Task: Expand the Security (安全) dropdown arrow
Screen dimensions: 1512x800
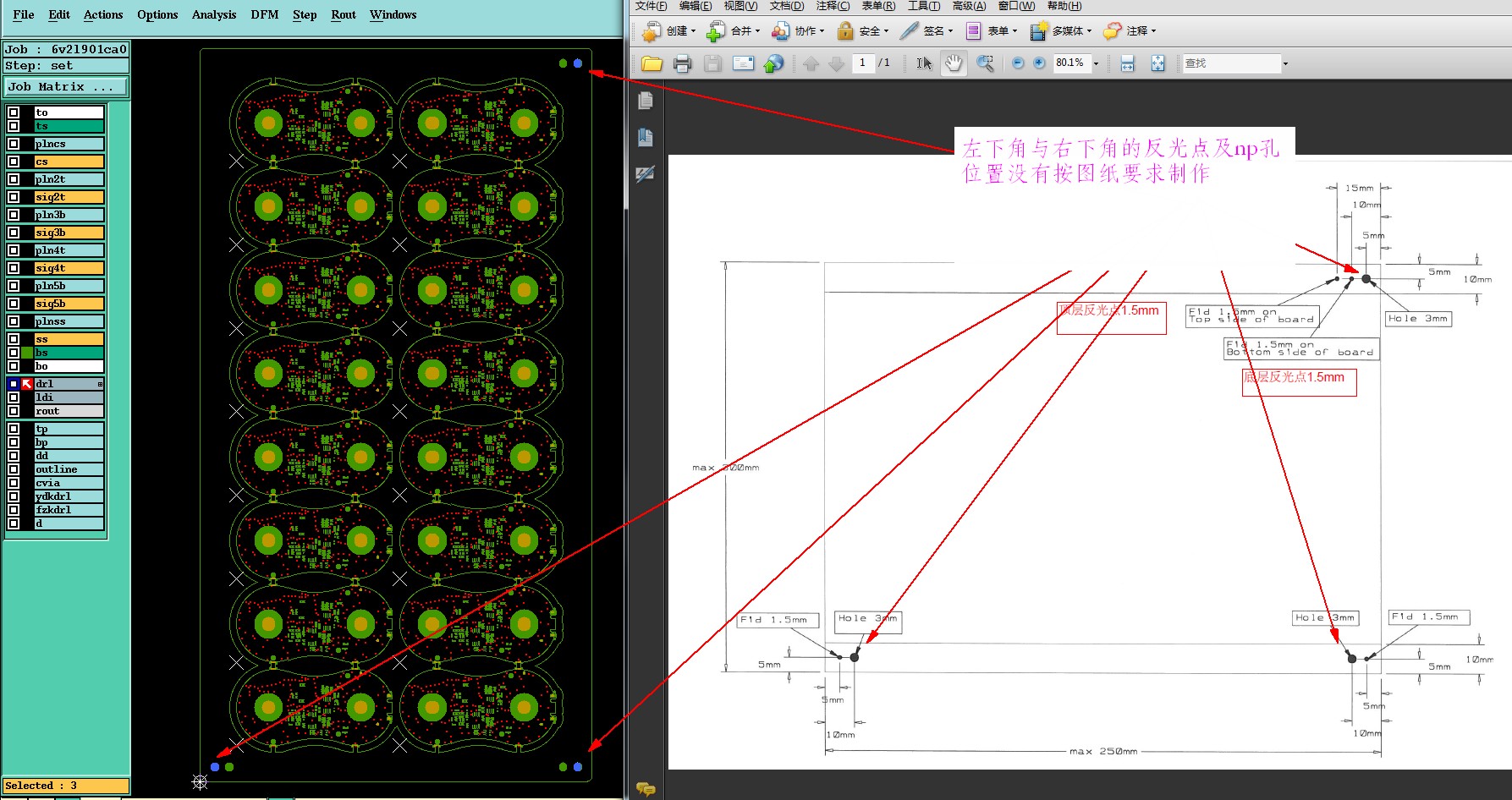Action: (x=886, y=31)
